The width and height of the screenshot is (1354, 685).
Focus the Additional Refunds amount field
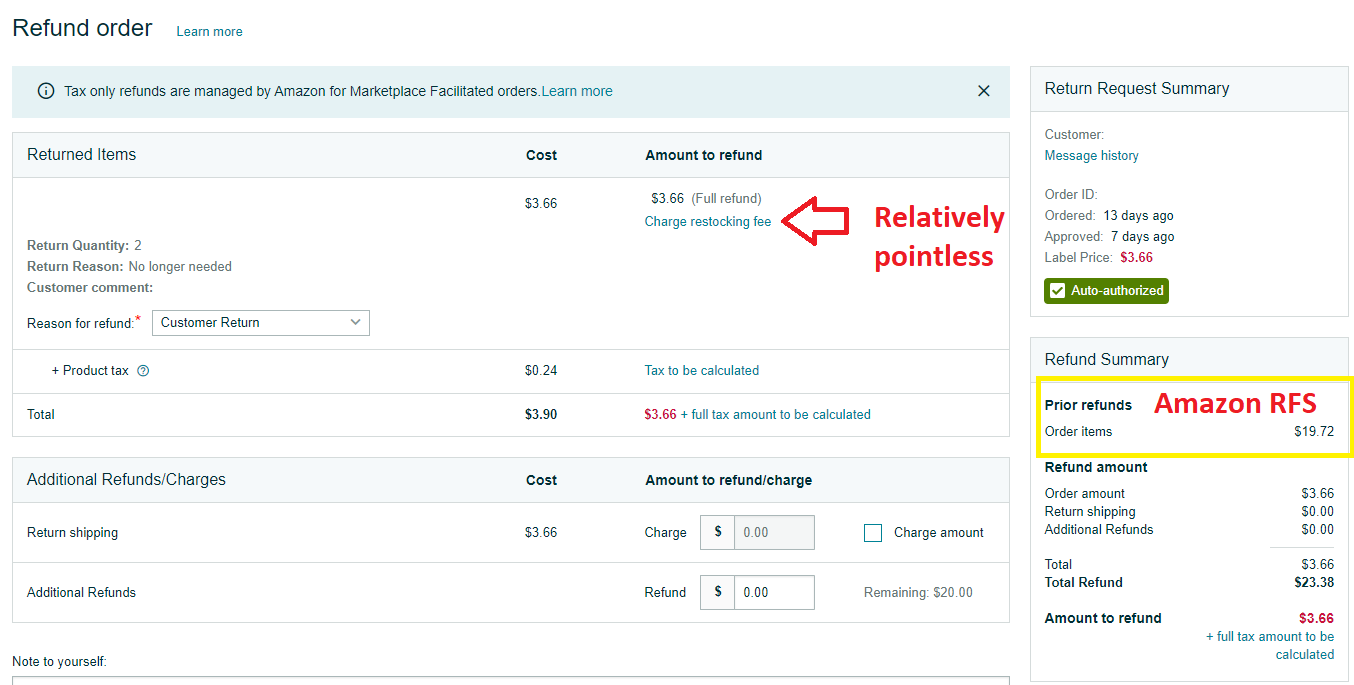(x=773, y=592)
